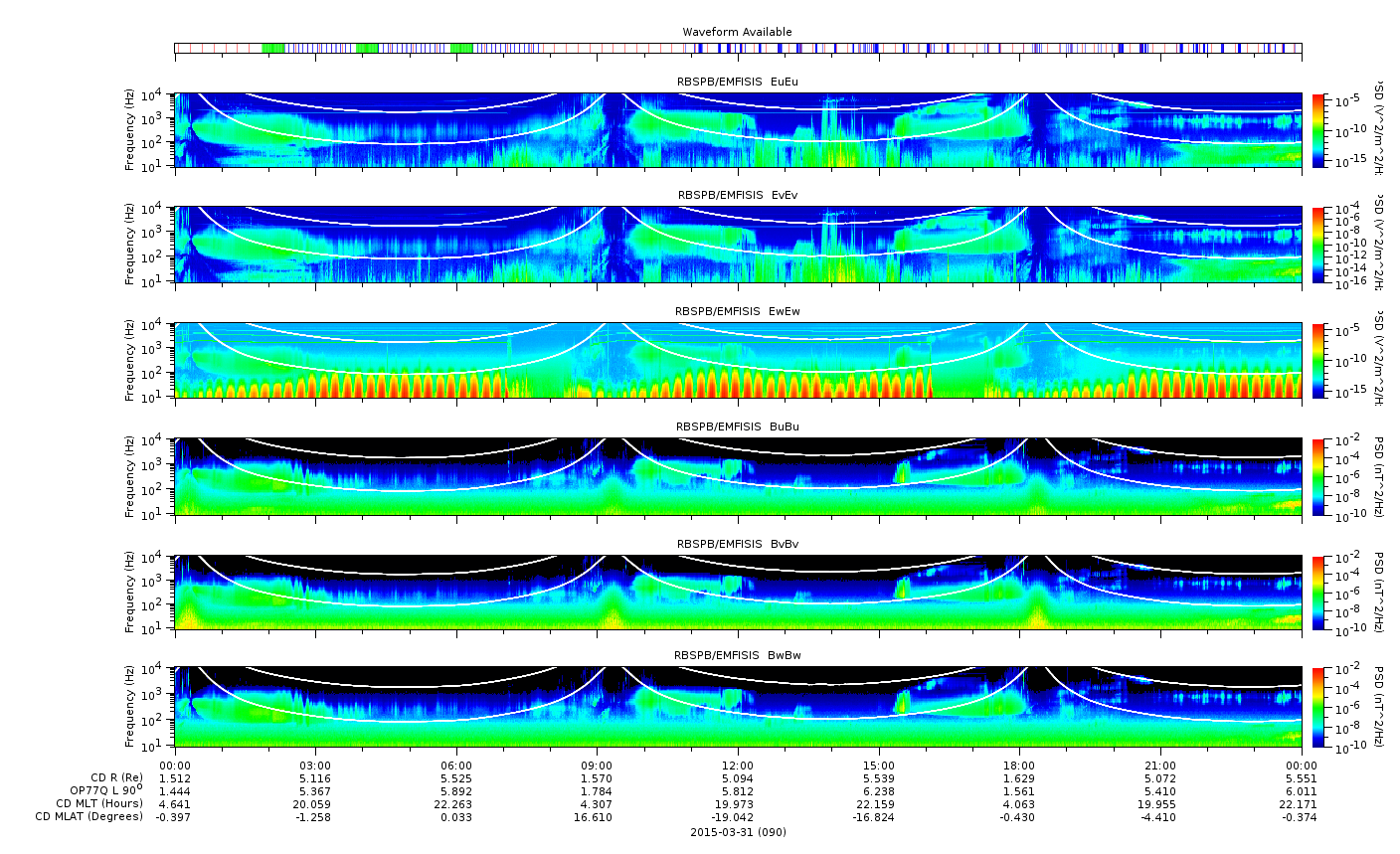This screenshot has width=1400, height=854.
Task: Select the EwEw color scale bar
Action: (1318, 360)
